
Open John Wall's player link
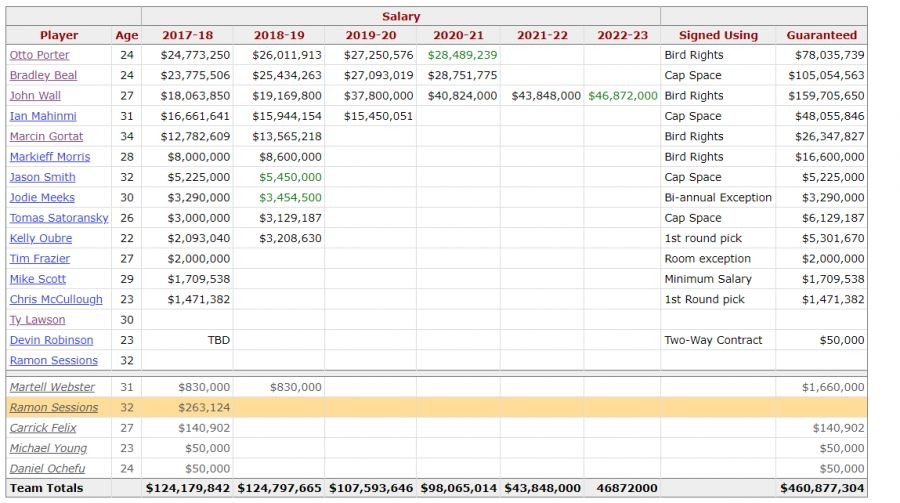(36, 96)
